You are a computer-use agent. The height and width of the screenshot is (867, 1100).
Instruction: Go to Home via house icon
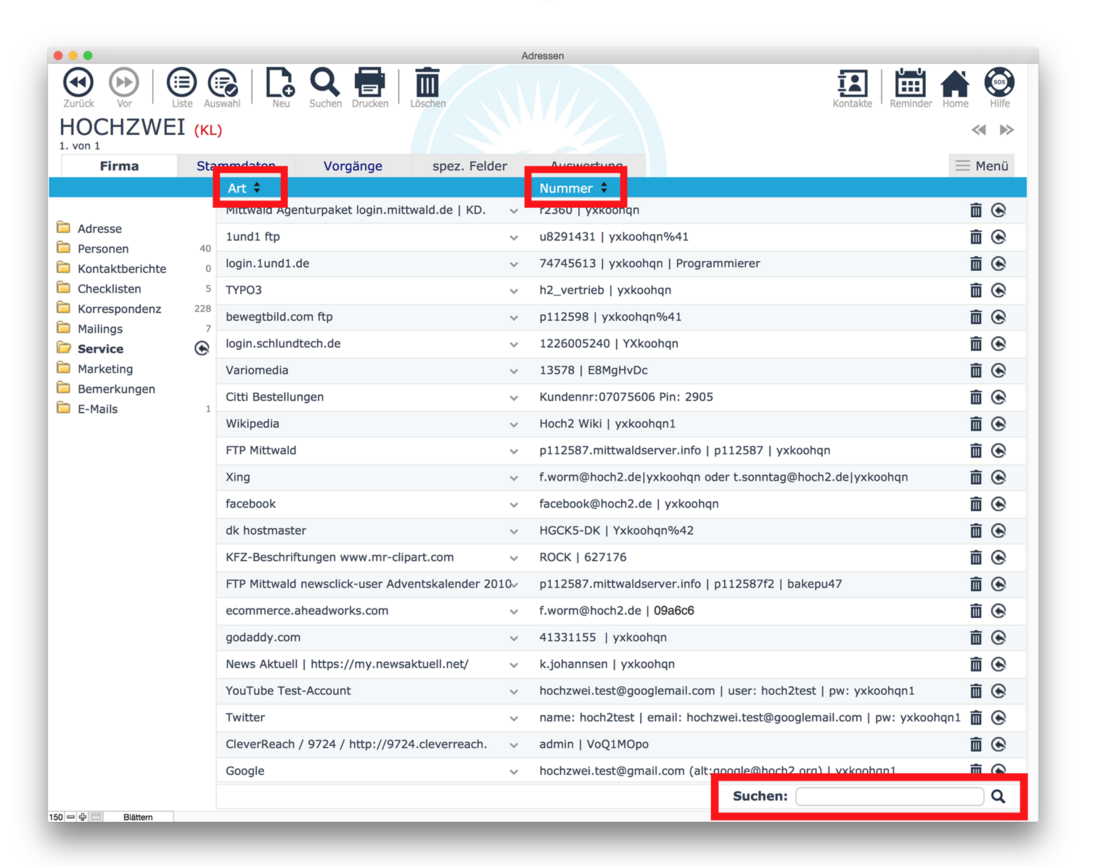point(955,84)
